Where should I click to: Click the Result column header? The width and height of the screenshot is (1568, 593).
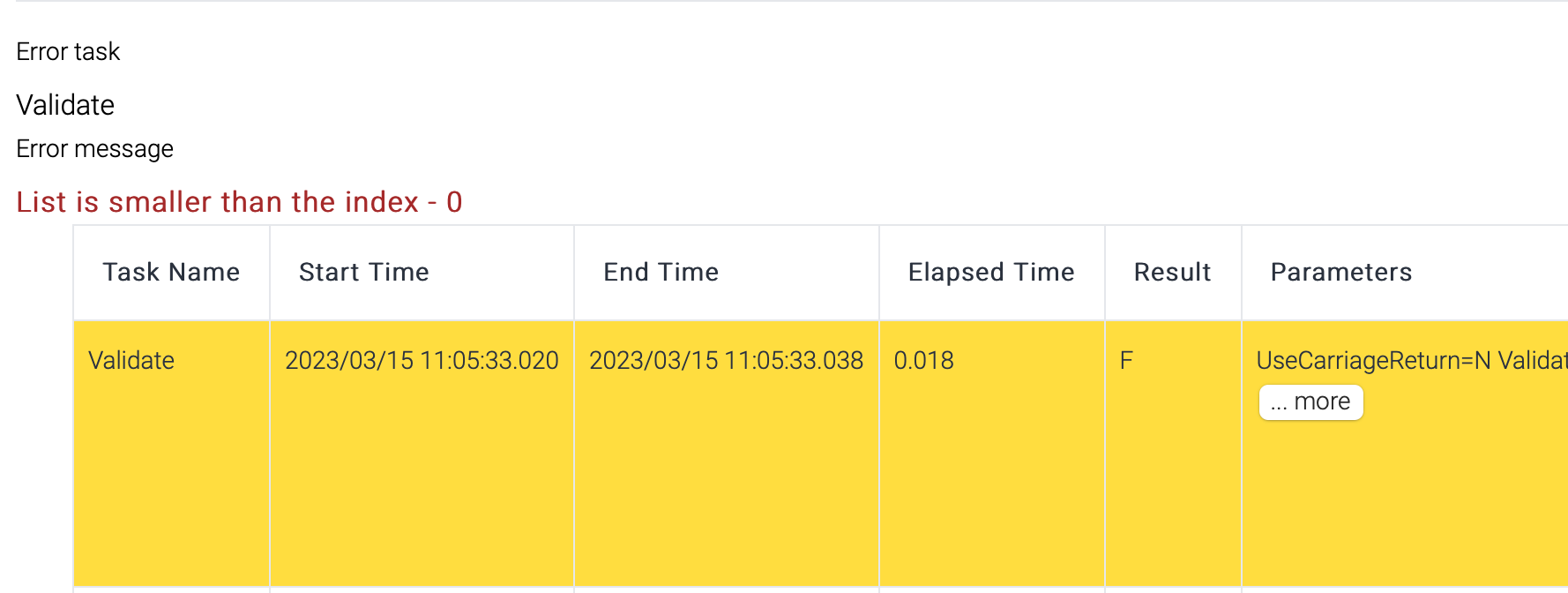point(1172,272)
